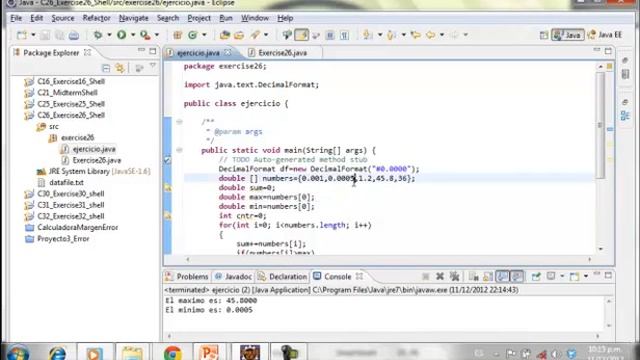This screenshot has width=640, height=360.
Task: Click the Clear Console icon
Action: click(x=473, y=277)
